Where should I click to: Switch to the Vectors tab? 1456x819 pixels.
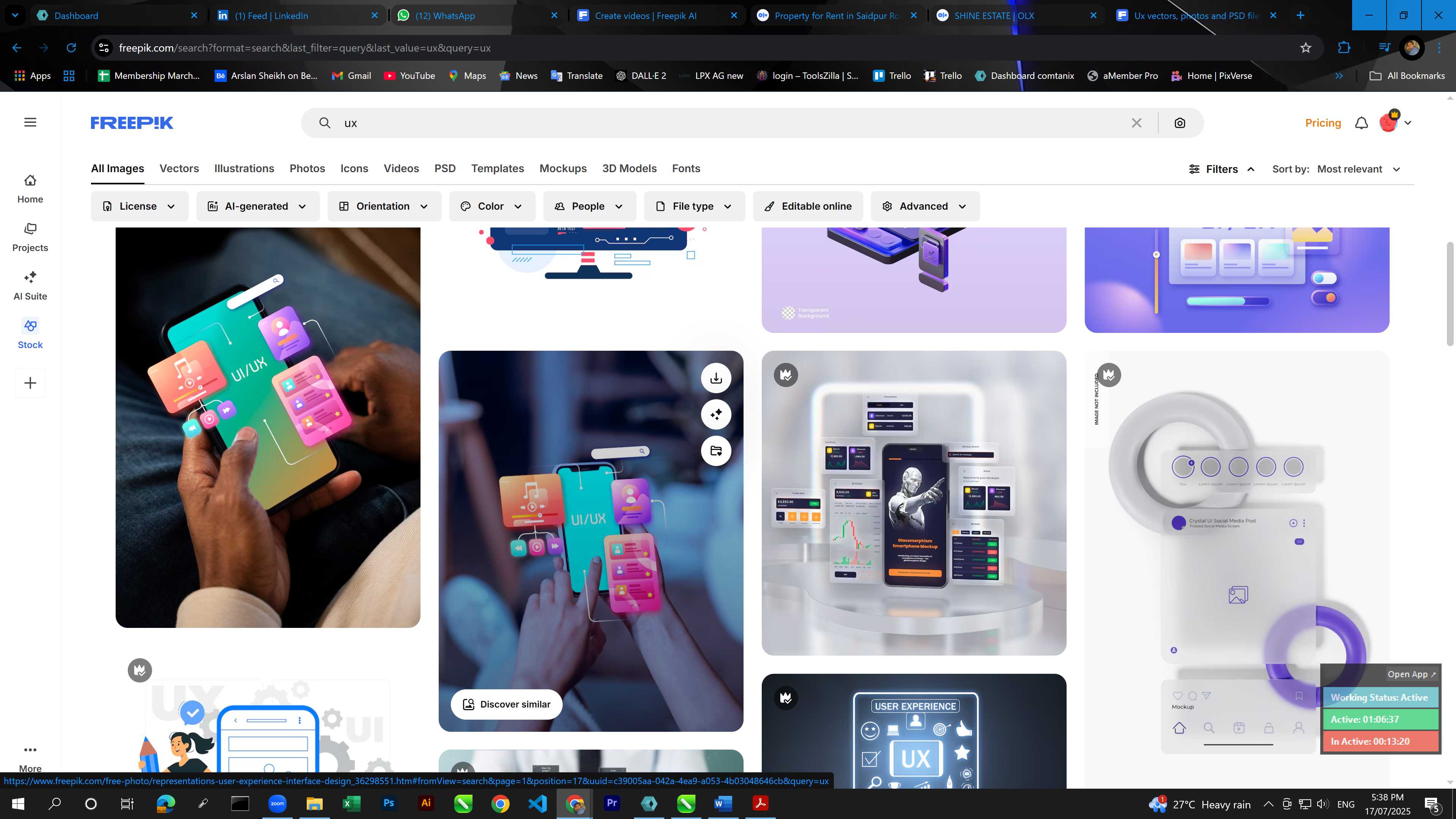click(x=179, y=168)
